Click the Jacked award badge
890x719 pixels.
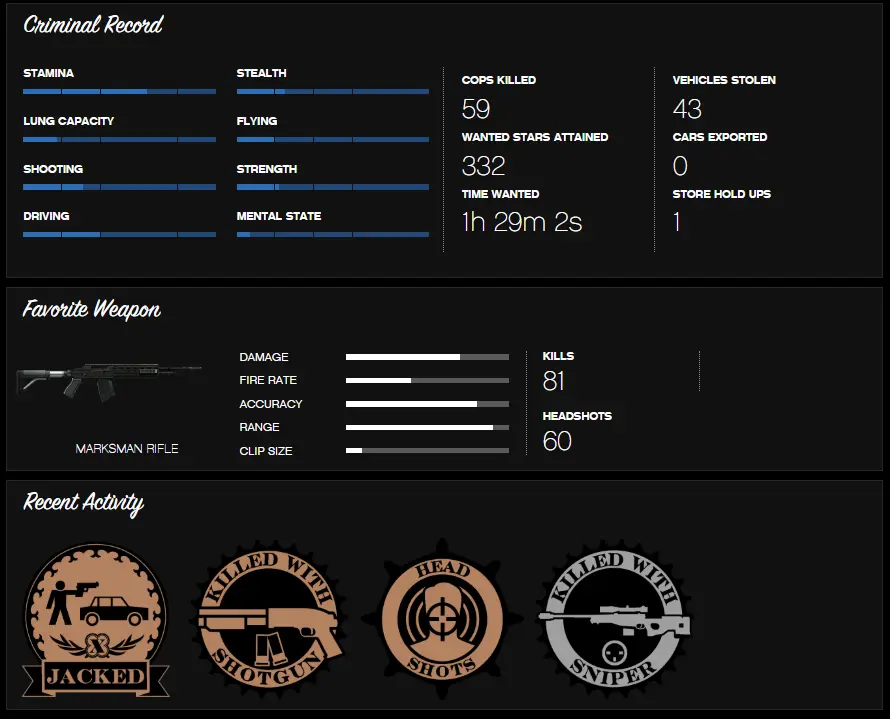[95, 620]
